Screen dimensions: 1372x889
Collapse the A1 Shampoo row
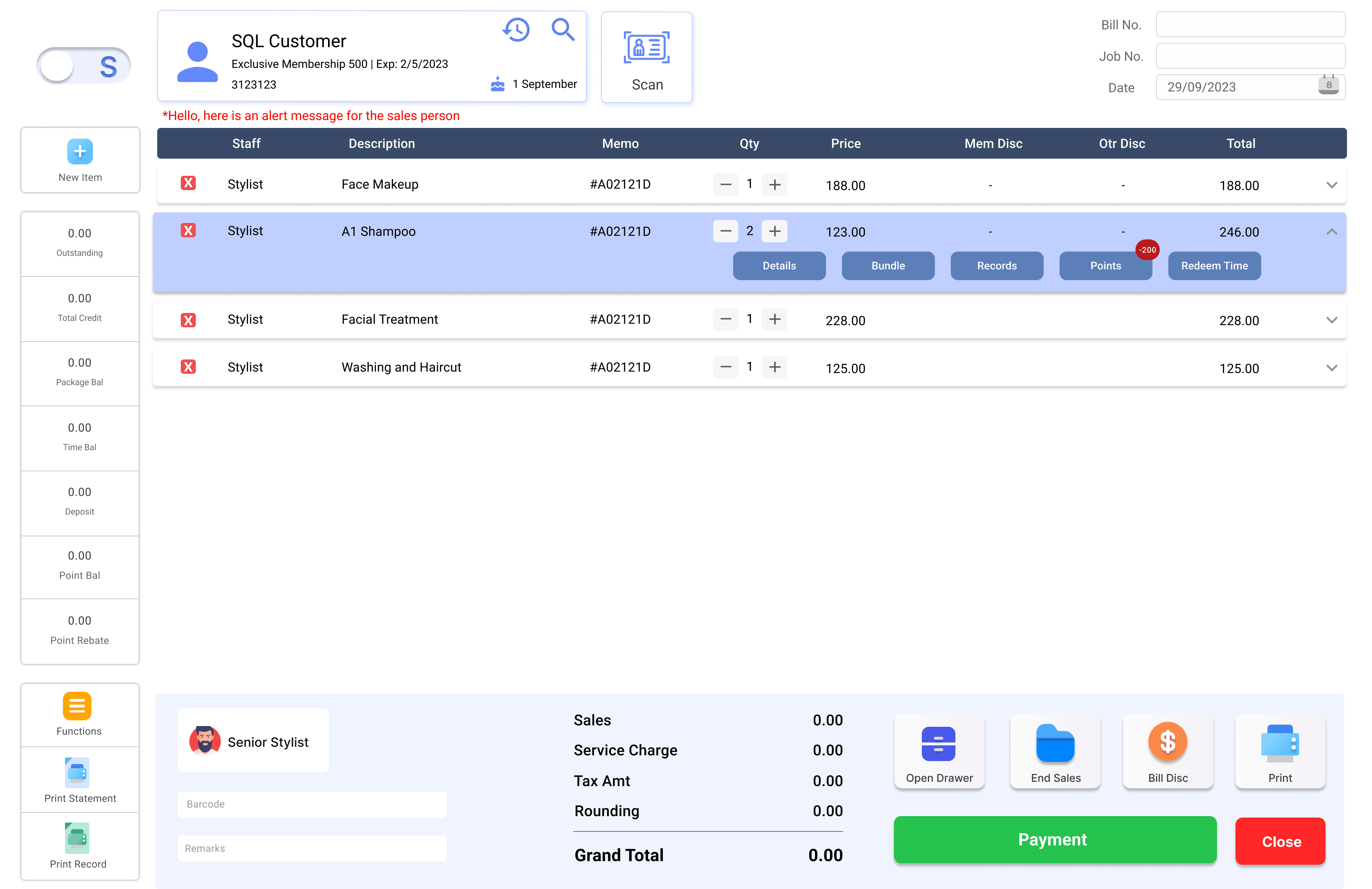pos(1331,232)
